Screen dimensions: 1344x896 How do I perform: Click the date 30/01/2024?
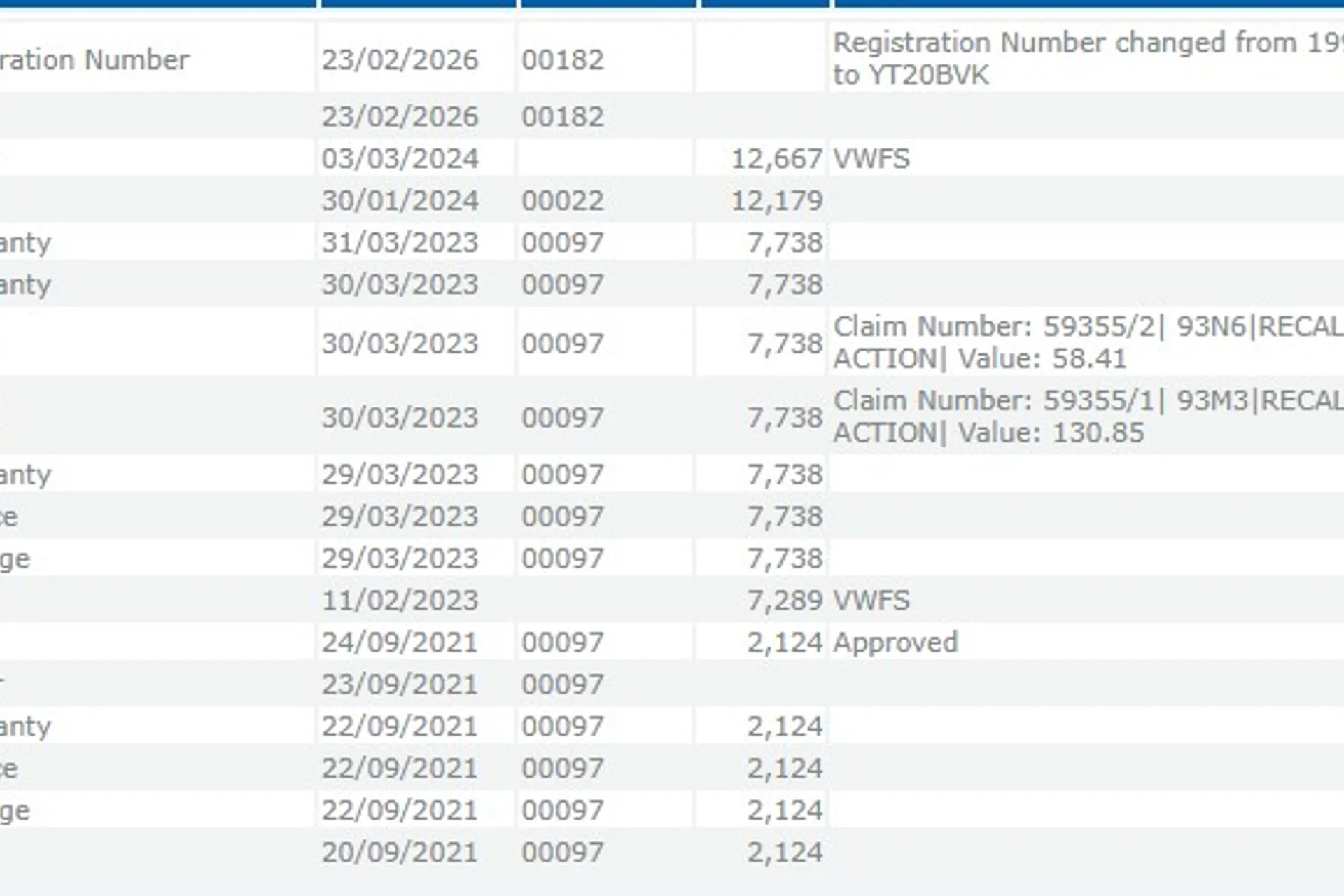tap(400, 201)
